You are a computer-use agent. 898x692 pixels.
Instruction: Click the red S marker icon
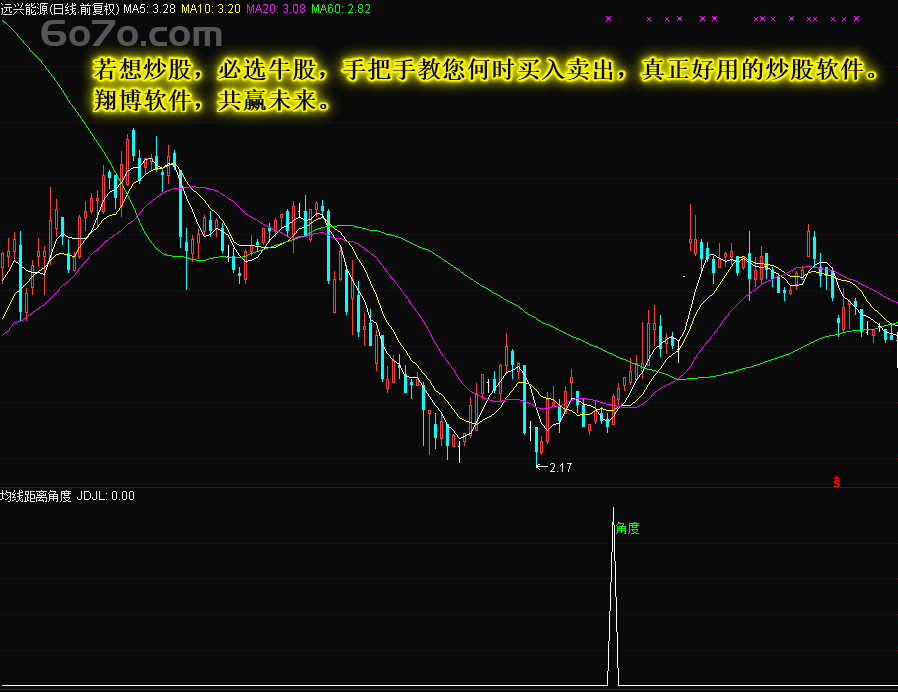click(x=837, y=482)
